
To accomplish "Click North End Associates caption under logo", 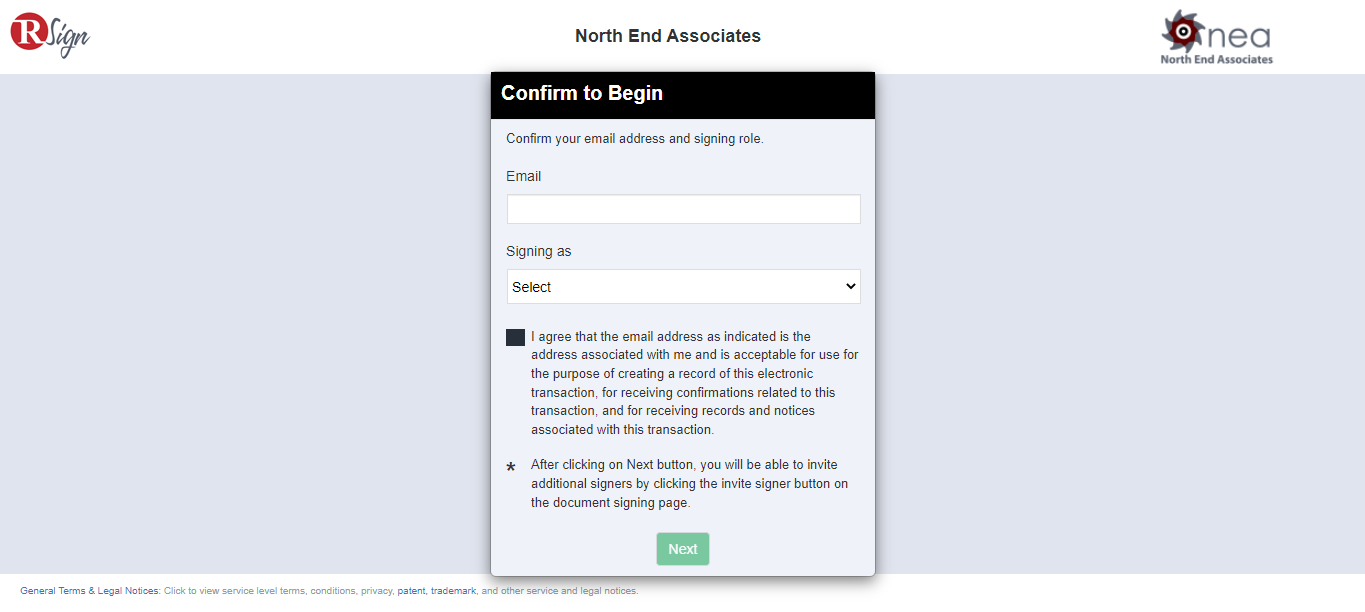I will click(1216, 60).
